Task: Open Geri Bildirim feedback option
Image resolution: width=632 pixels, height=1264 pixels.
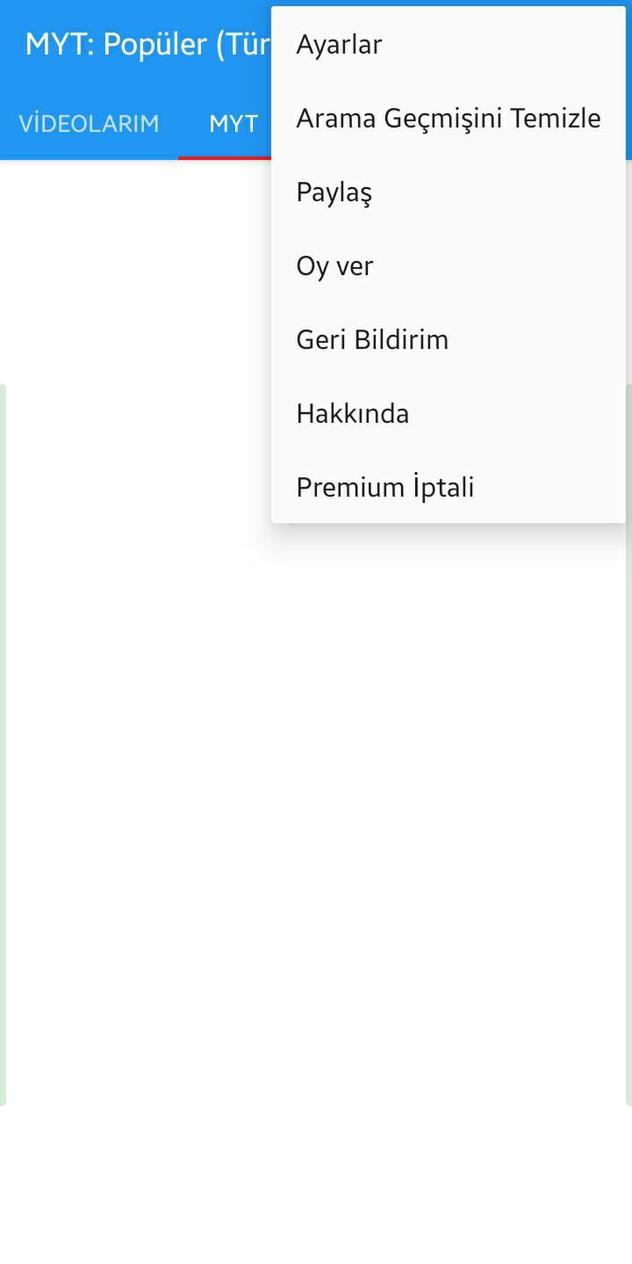Action: click(x=372, y=339)
